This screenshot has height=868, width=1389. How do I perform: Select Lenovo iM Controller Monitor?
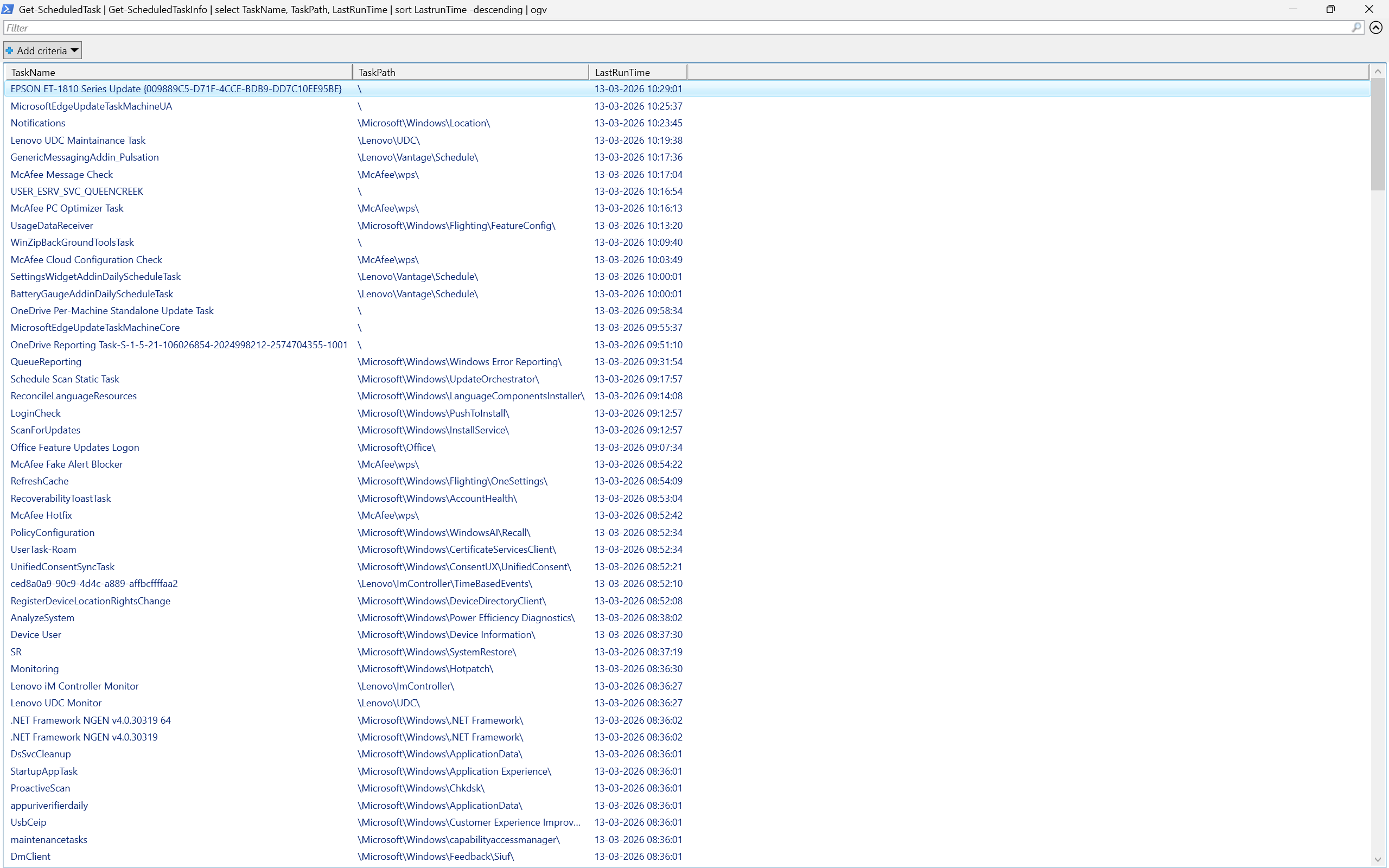687,686
